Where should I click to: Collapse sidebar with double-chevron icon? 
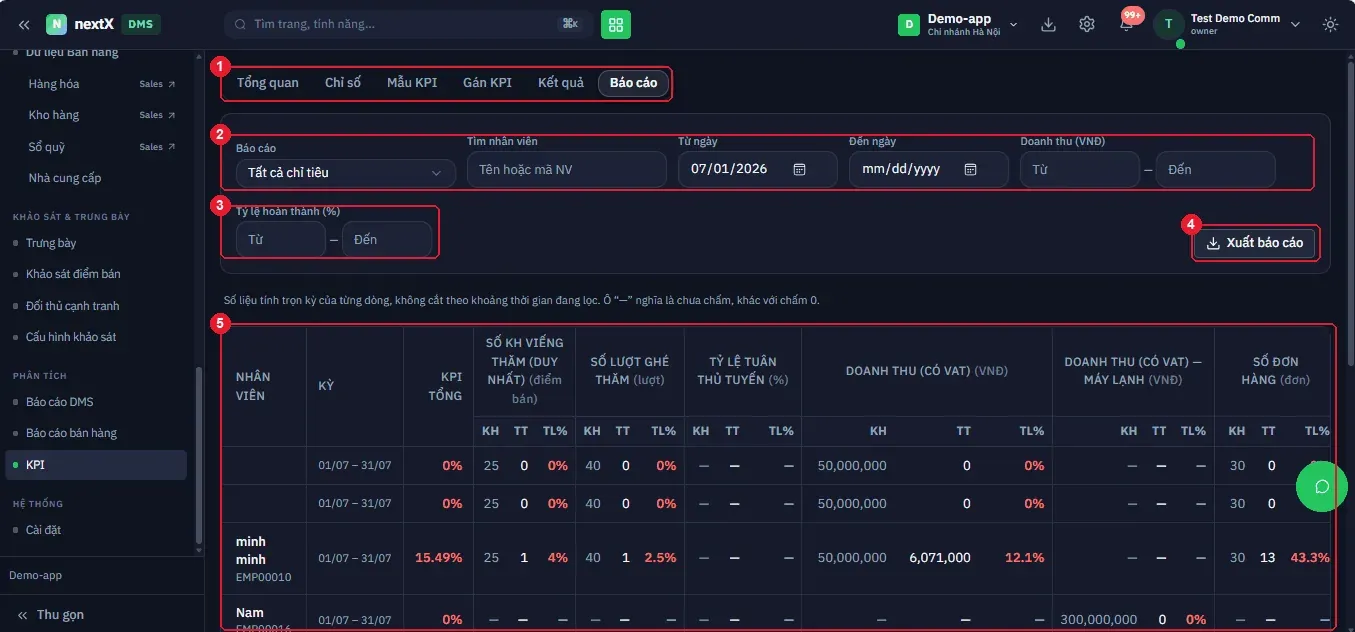[24, 24]
